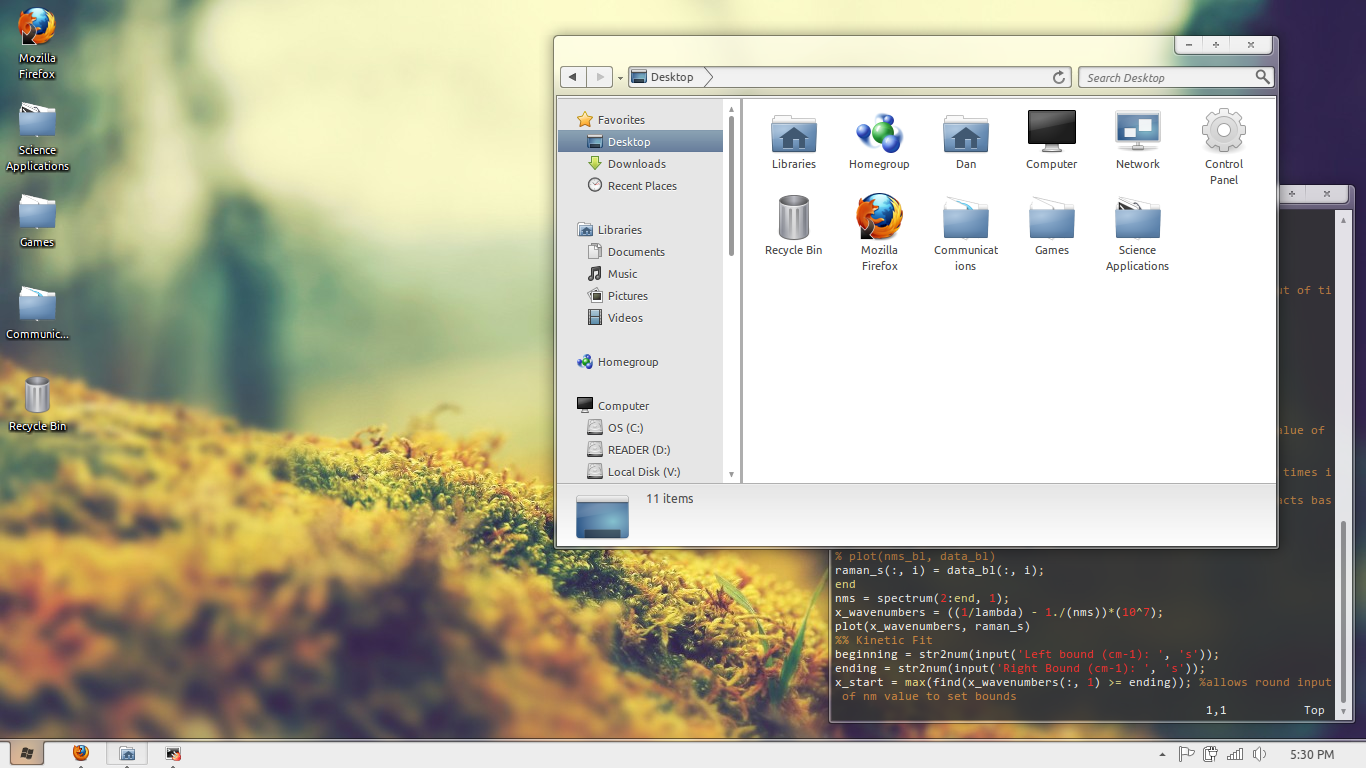
Task: Click the Search Desktop input field
Action: (x=1165, y=77)
